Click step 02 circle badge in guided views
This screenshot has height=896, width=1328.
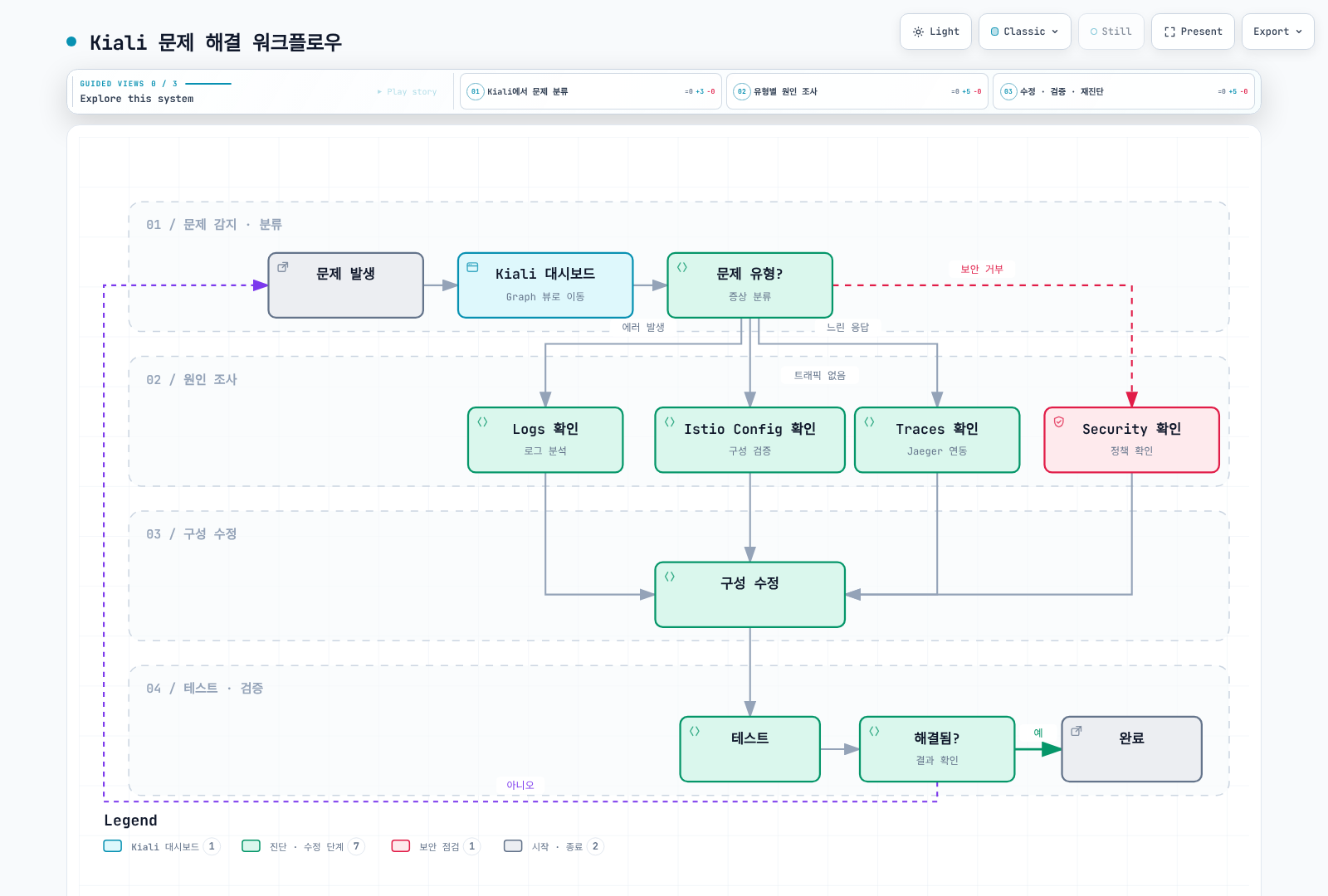[x=742, y=91]
